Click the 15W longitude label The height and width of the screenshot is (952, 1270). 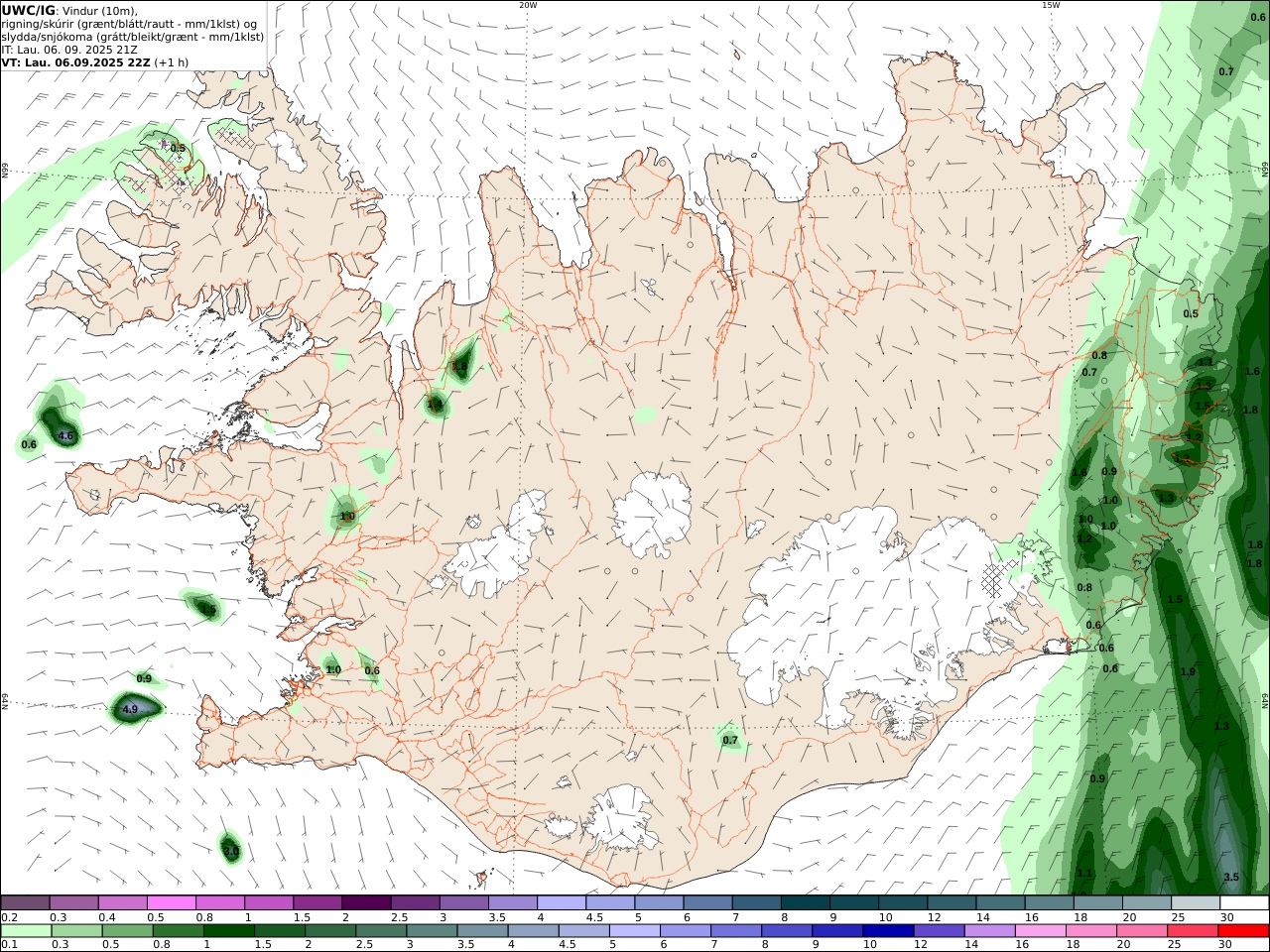[1051, 5]
